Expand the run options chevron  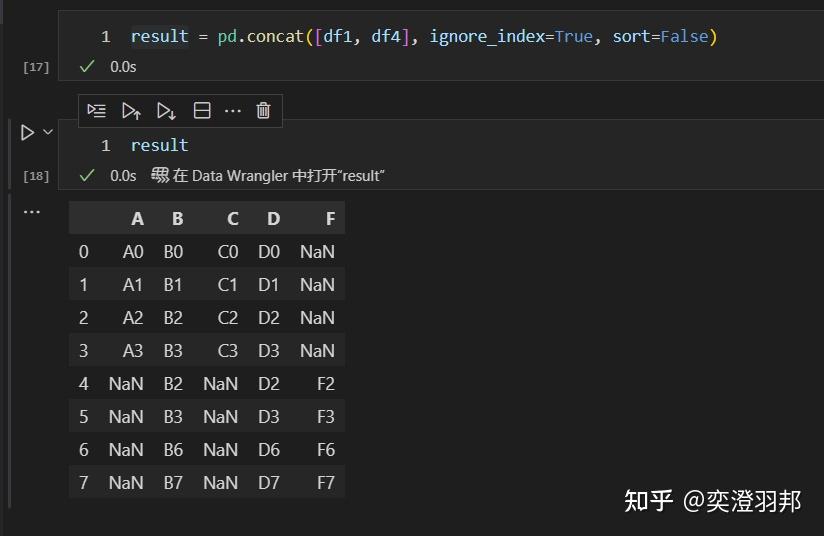pyautogui.click(x=47, y=132)
